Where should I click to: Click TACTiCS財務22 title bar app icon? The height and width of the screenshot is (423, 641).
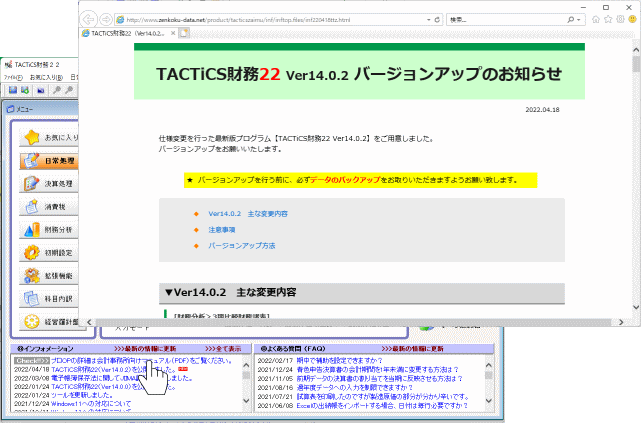tap(8, 65)
